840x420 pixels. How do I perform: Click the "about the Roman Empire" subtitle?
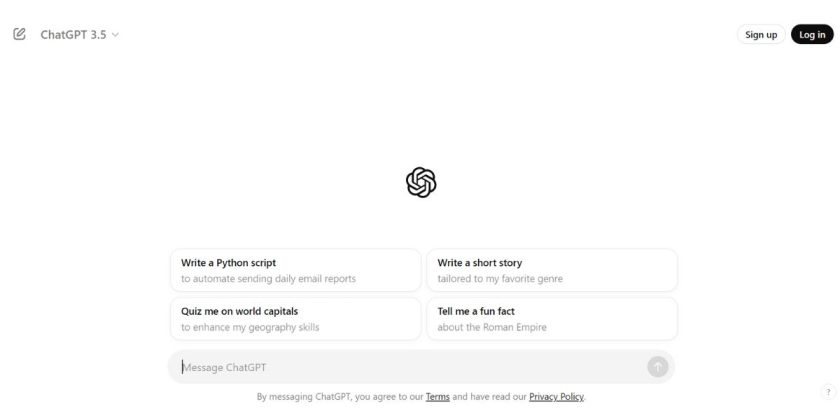492,327
